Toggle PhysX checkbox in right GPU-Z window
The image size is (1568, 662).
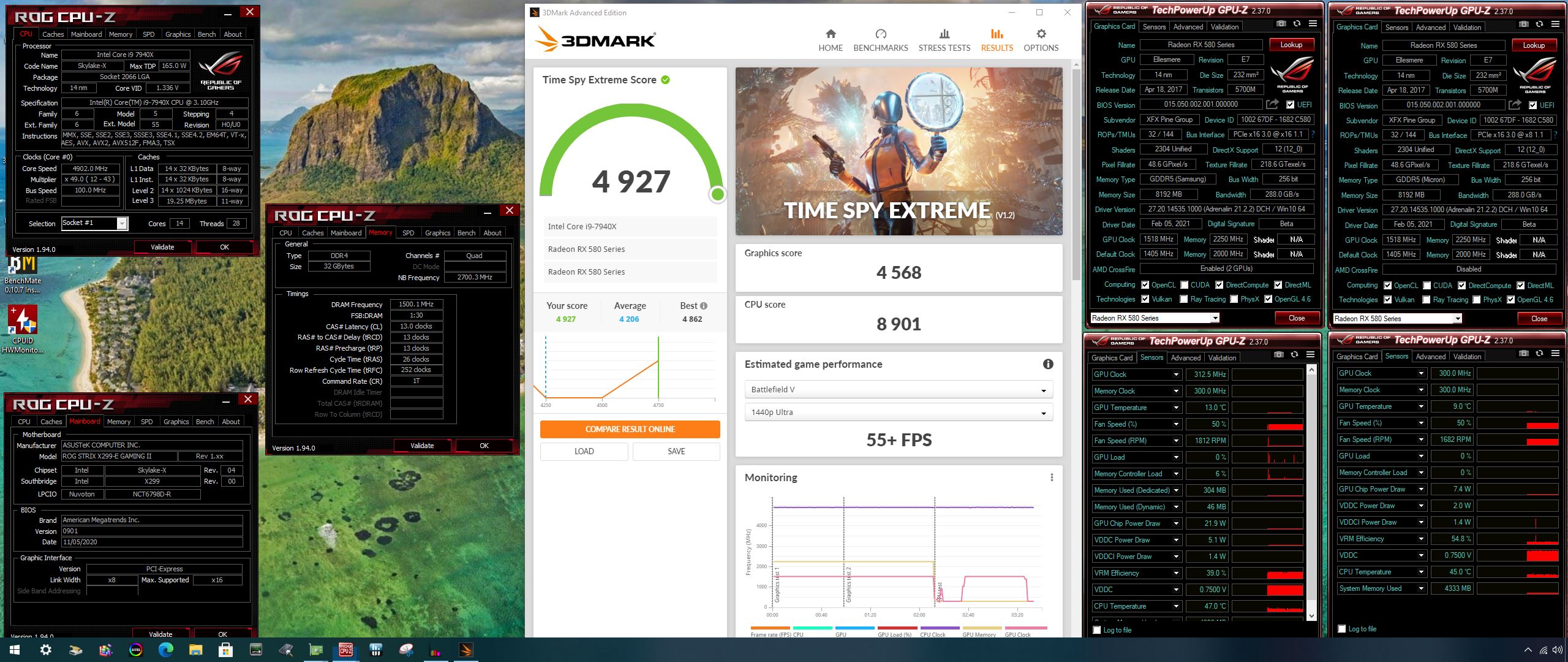[x=1477, y=300]
